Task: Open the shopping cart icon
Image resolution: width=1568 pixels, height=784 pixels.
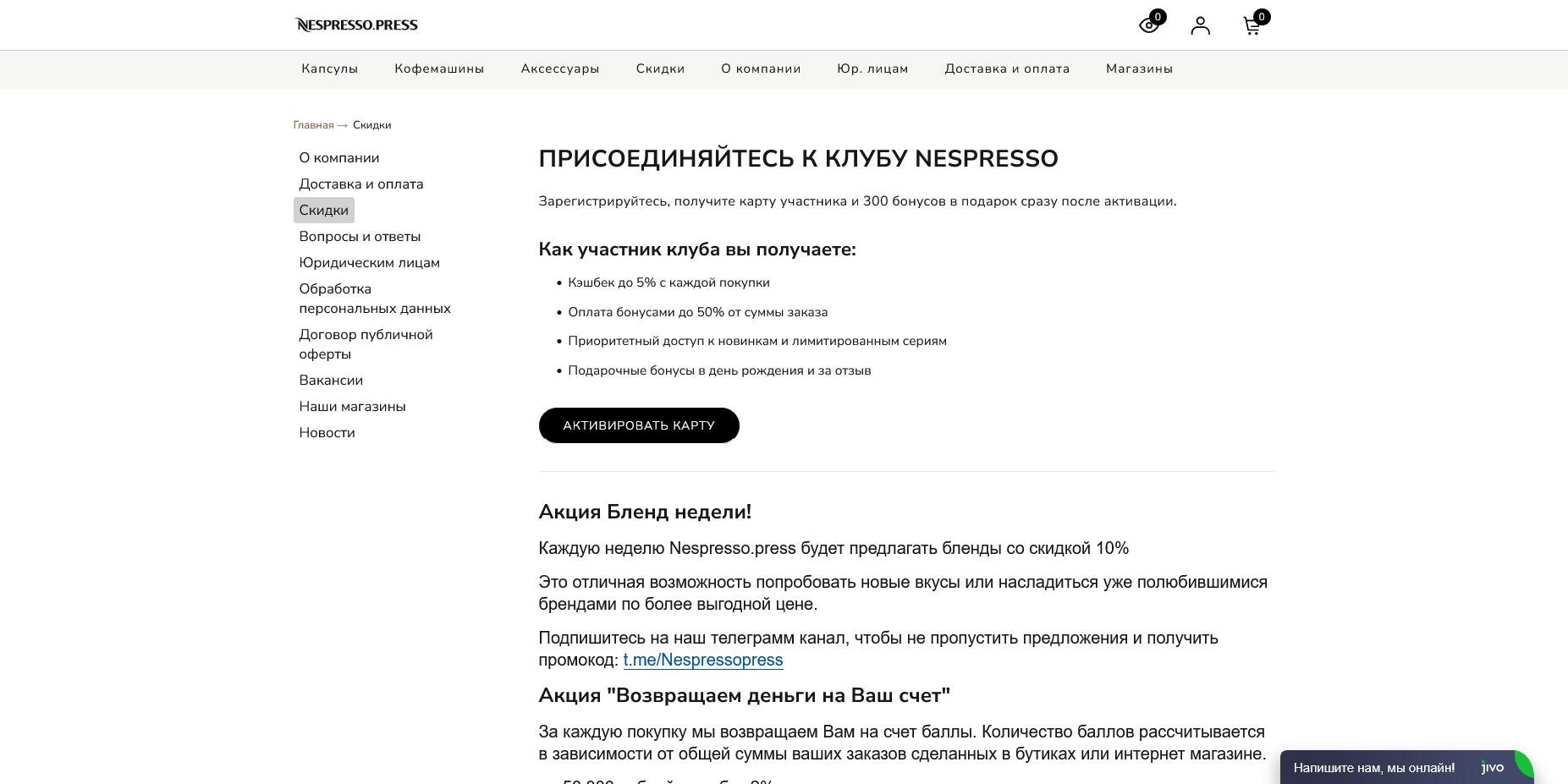Action: coord(1252,25)
